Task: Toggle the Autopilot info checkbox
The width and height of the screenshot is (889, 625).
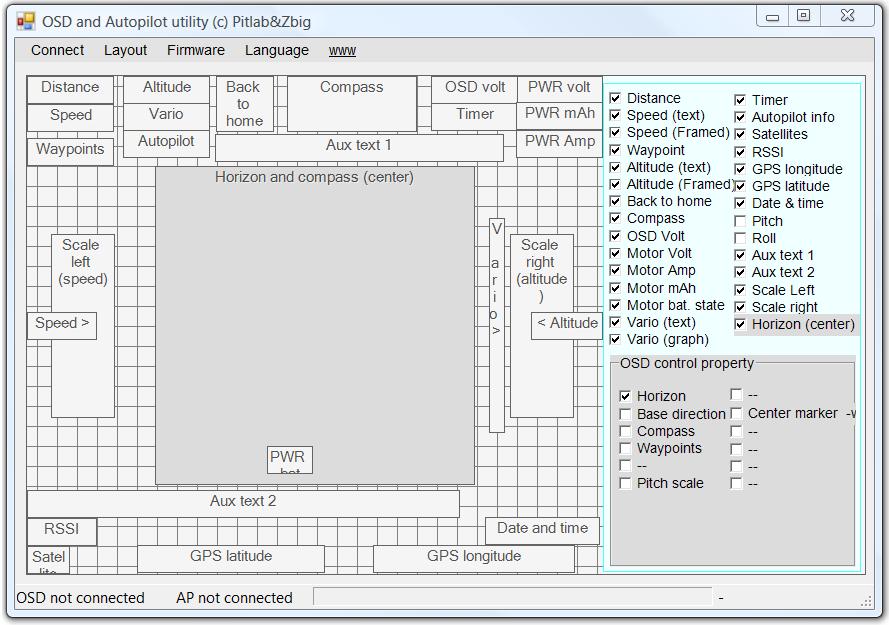Action: pyautogui.click(x=740, y=117)
